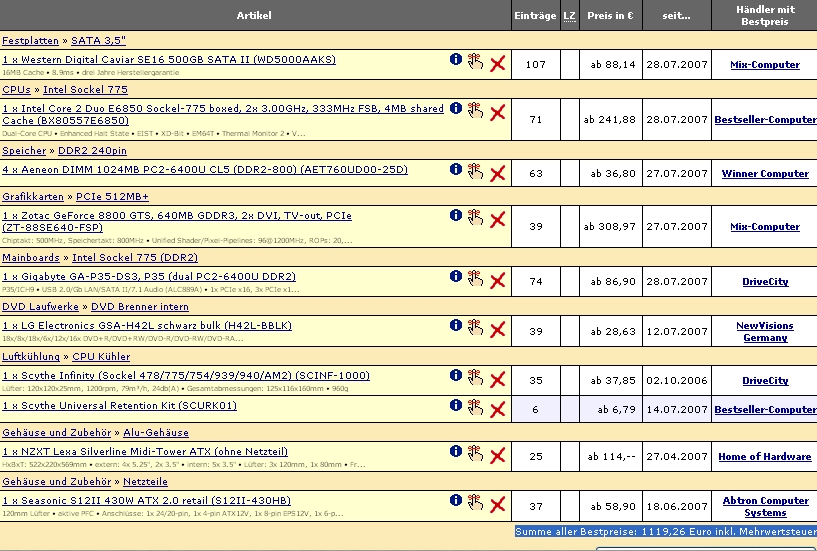
Task: Open the Grafikkarten category link
Action: point(33,197)
